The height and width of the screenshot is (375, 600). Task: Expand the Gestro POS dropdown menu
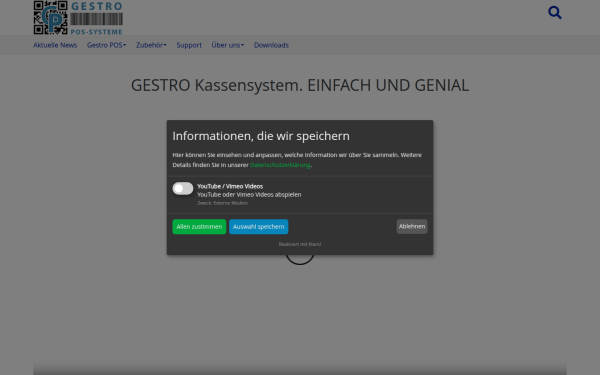pos(106,45)
